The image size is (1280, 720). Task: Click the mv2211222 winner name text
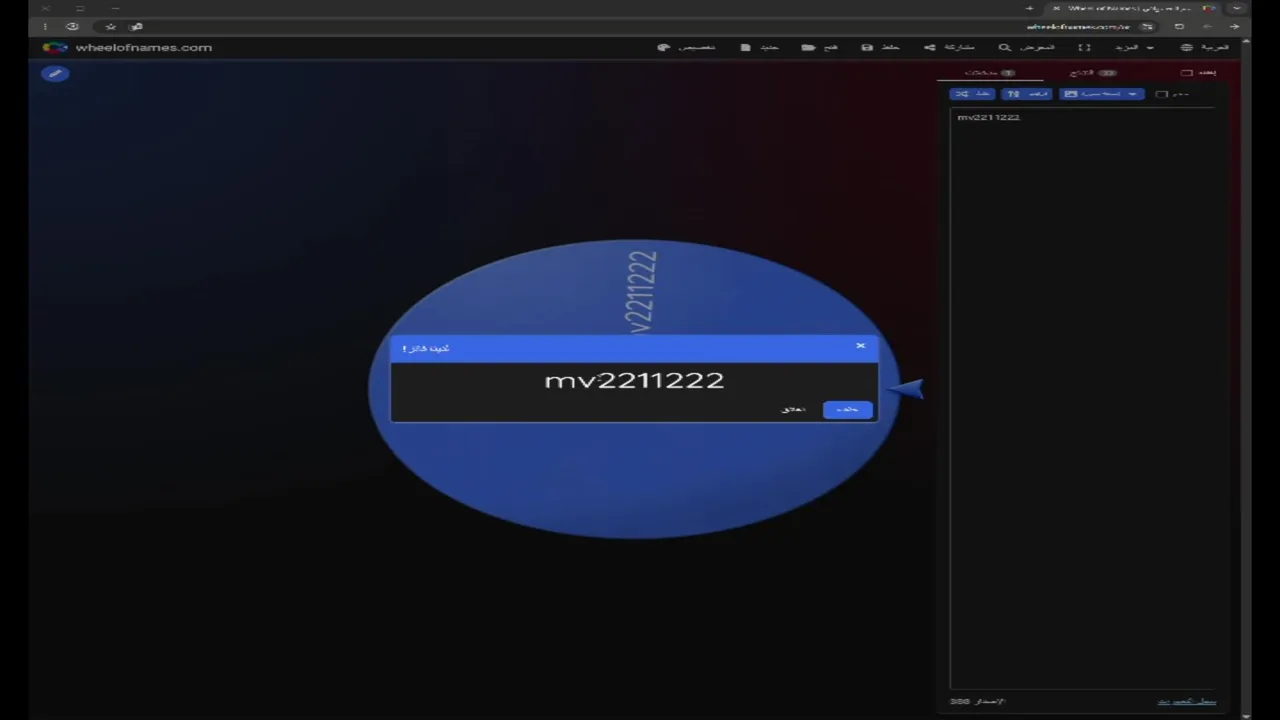634,380
